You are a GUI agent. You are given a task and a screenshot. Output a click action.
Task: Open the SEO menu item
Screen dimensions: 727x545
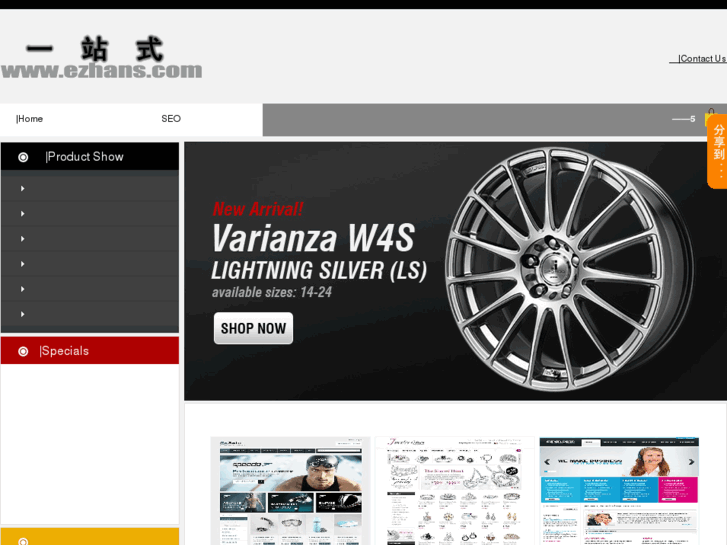(x=171, y=119)
